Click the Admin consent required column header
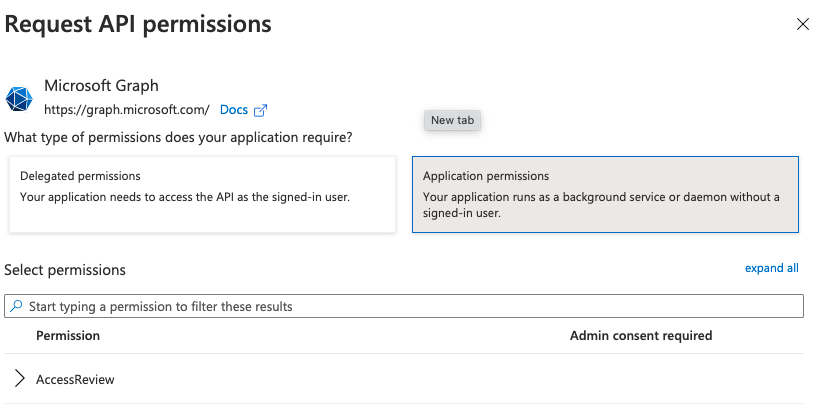The height and width of the screenshot is (412, 824). [x=641, y=335]
